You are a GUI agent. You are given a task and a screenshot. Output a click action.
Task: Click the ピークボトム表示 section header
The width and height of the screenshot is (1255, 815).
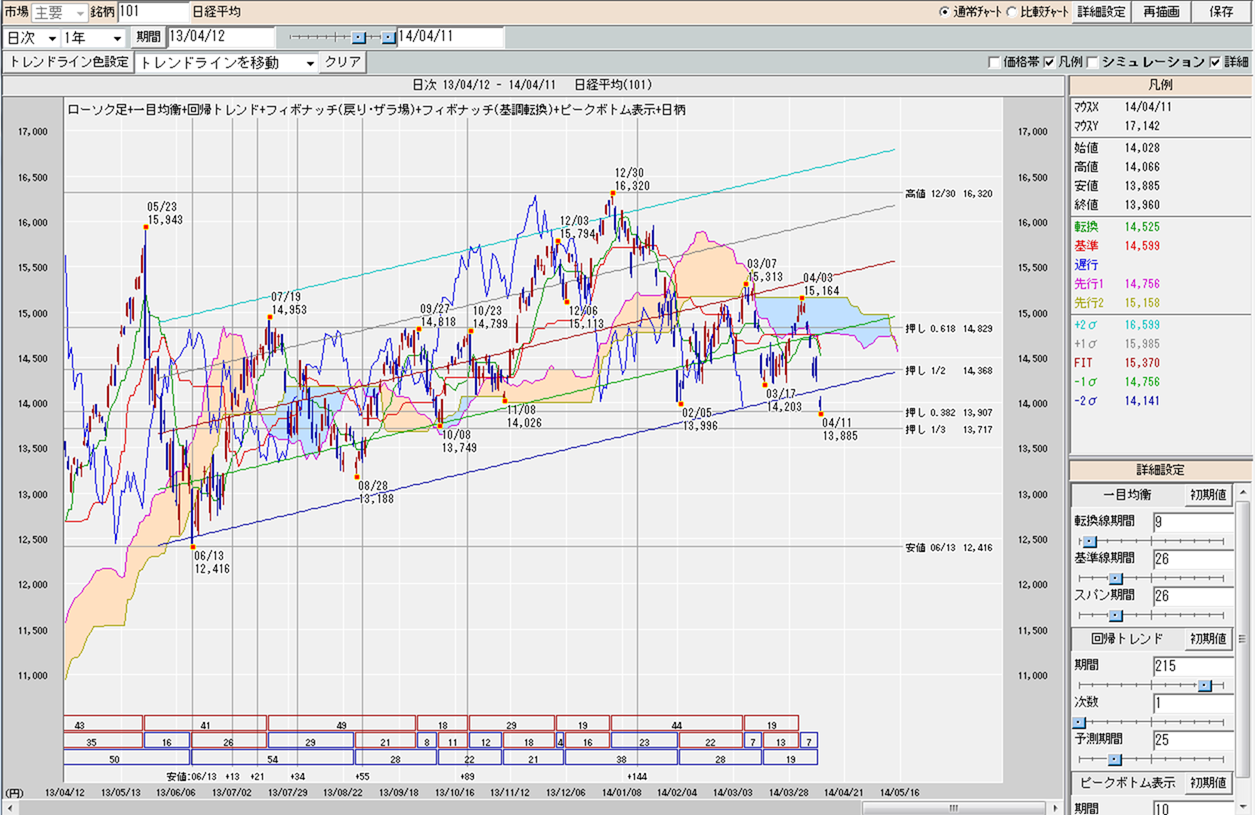(1128, 783)
